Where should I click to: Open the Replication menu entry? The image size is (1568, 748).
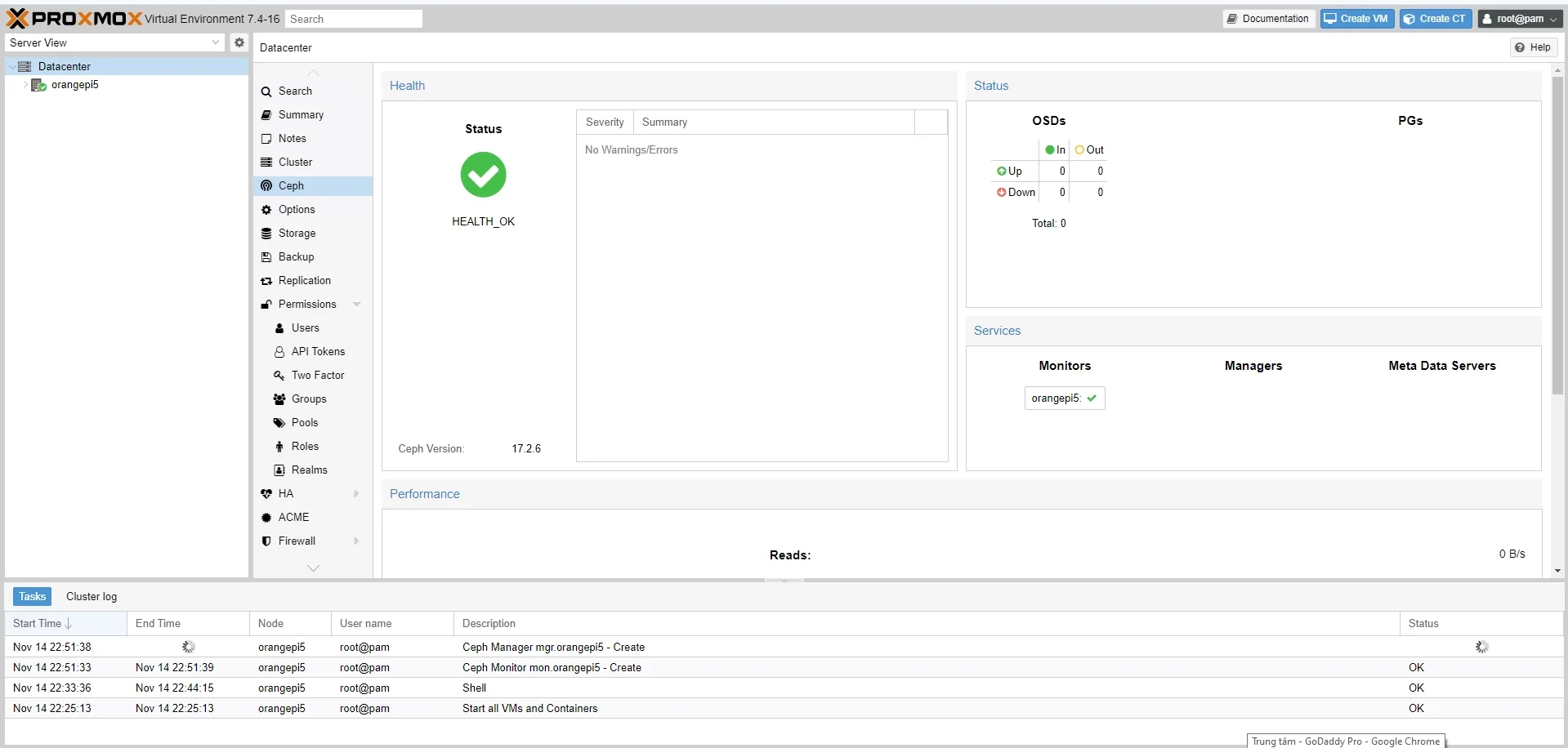[313, 281]
